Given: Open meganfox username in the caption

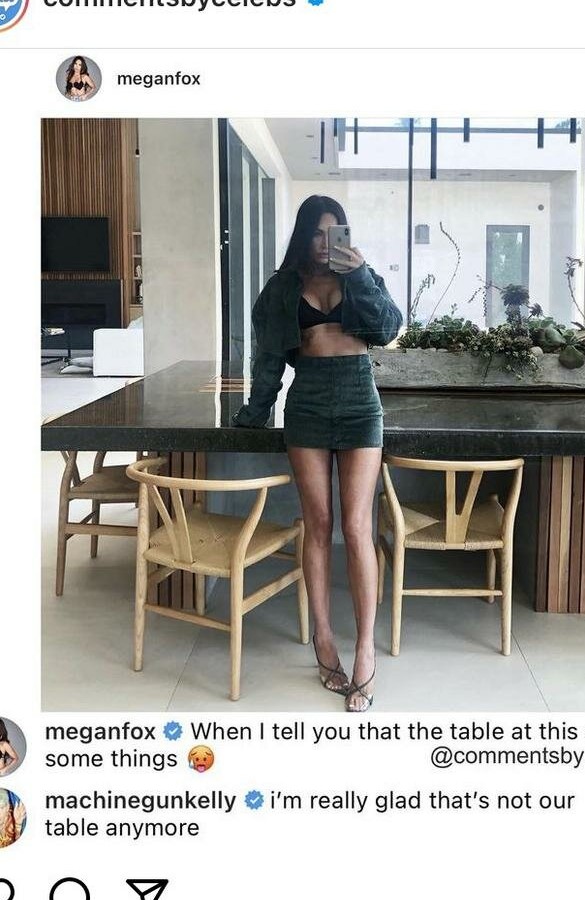Looking at the screenshot, I should (x=100, y=732).
